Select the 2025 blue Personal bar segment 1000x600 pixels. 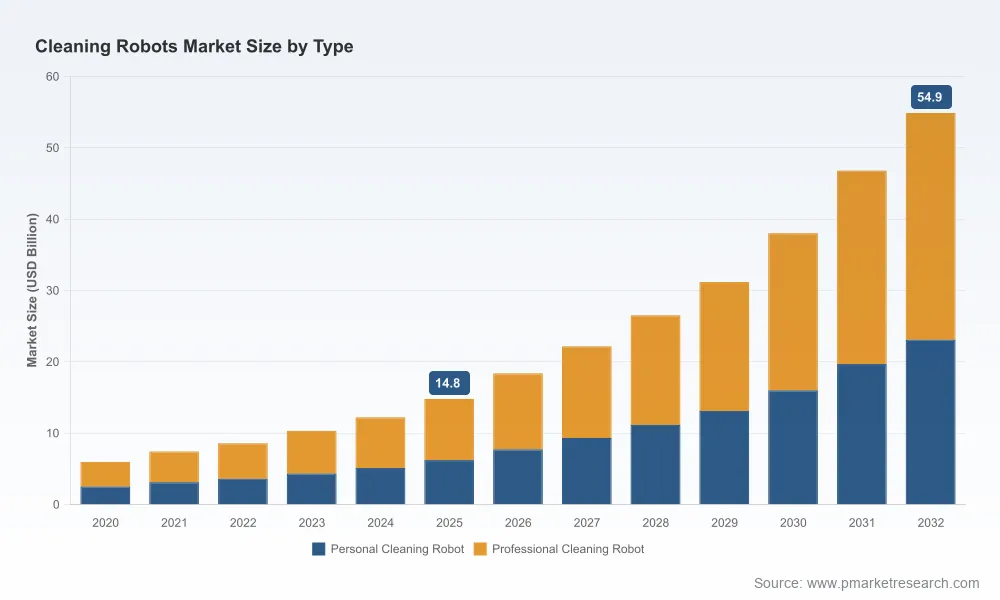pyautogui.click(x=449, y=482)
